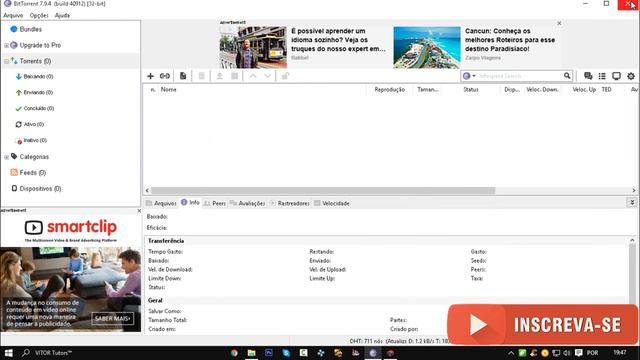Image resolution: width=640 pixels, height=360 pixels.
Task: Sort by Reprodução column header
Action: pyautogui.click(x=390, y=89)
